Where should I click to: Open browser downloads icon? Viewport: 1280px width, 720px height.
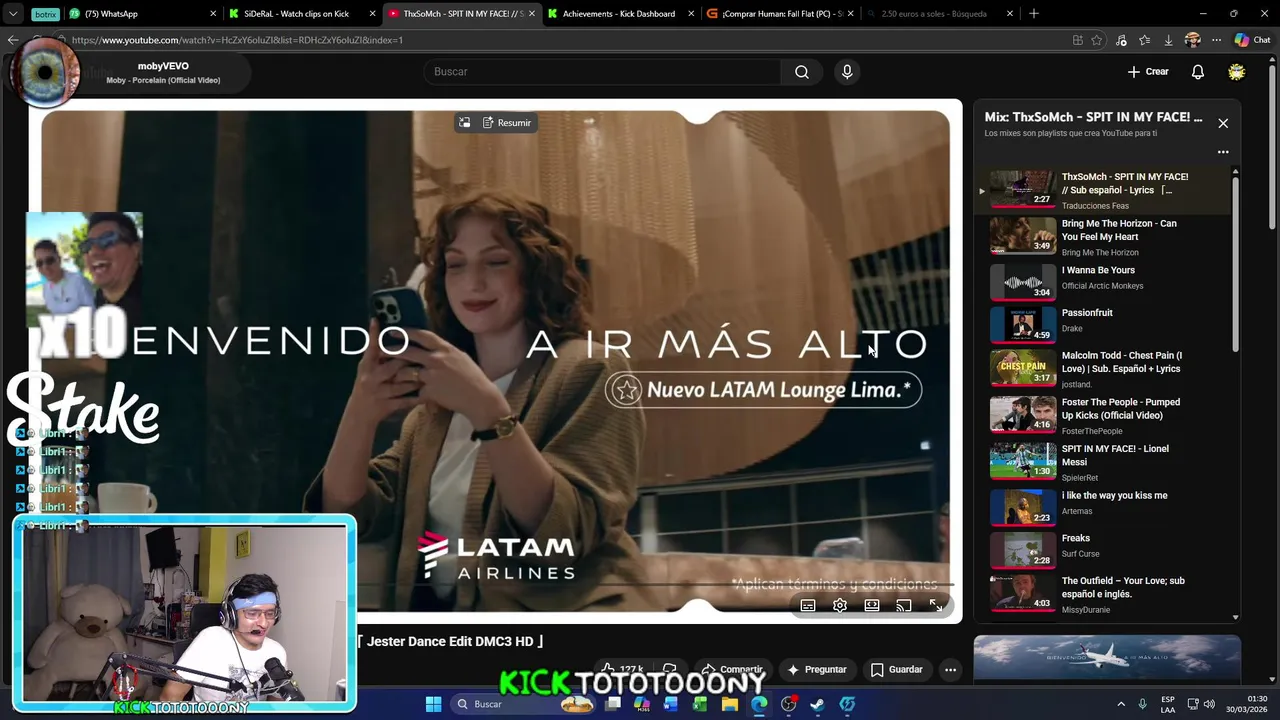(1168, 40)
